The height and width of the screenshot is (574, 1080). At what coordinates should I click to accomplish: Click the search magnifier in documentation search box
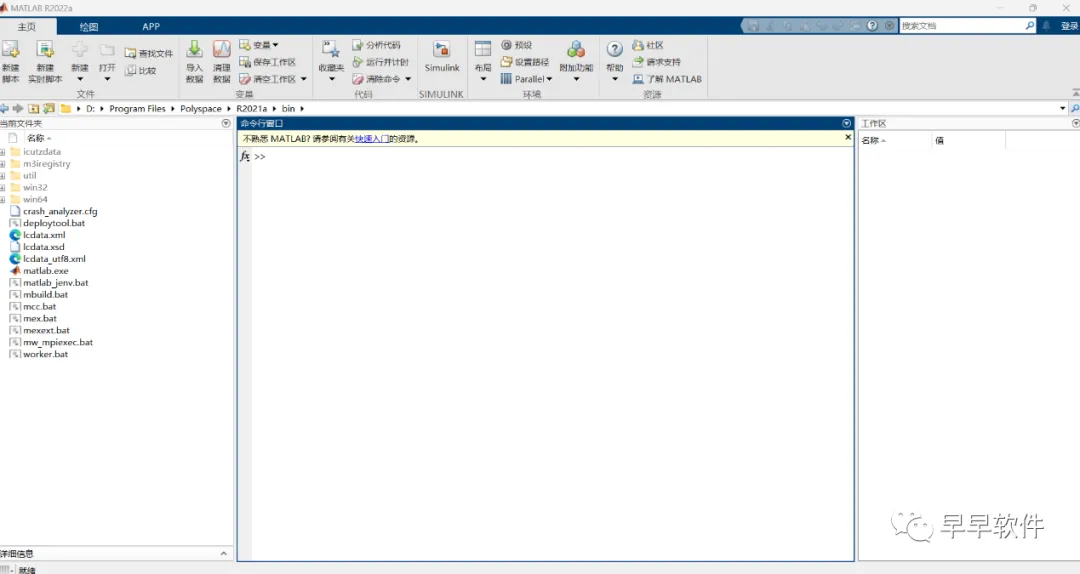coord(1030,25)
